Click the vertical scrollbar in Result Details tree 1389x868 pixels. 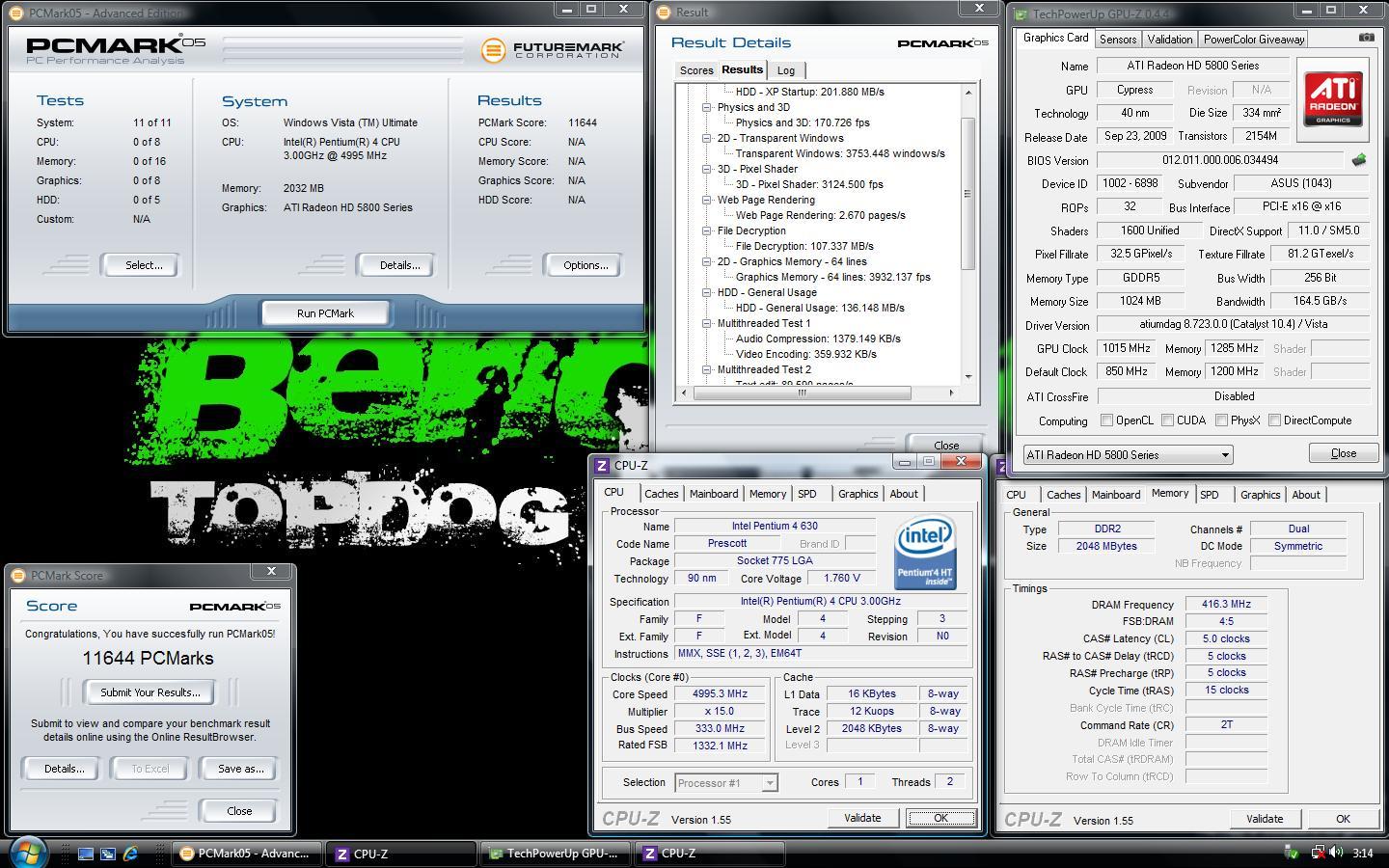pos(968,194)
